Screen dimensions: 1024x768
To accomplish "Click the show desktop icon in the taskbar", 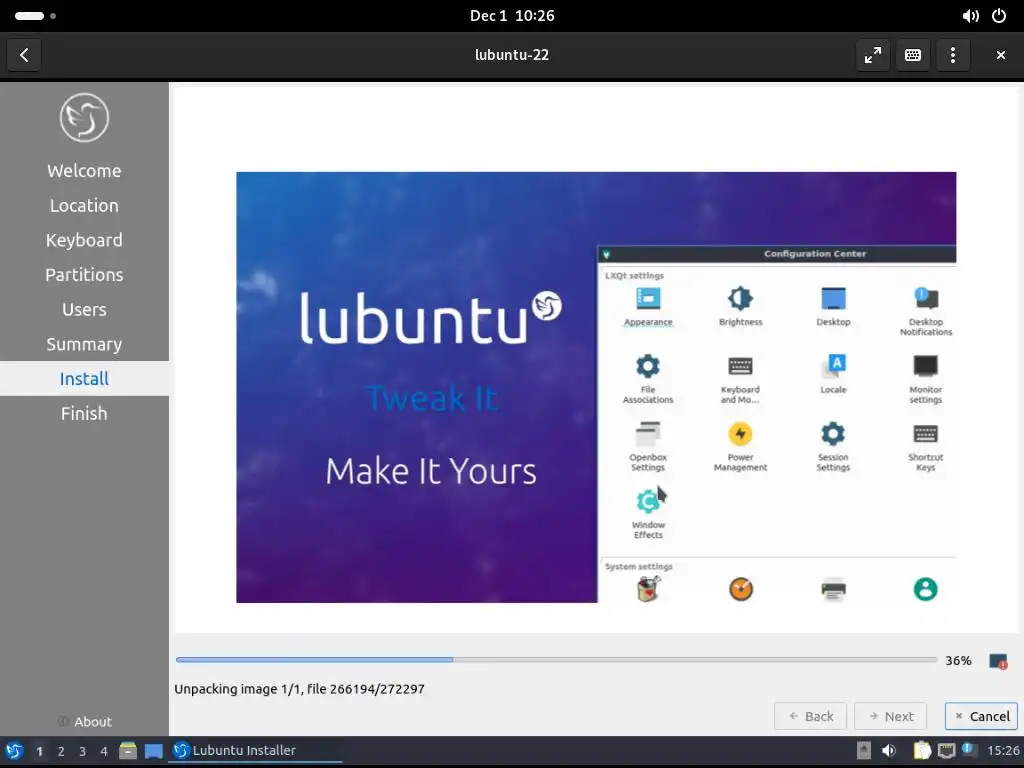I will pos(153,751).
